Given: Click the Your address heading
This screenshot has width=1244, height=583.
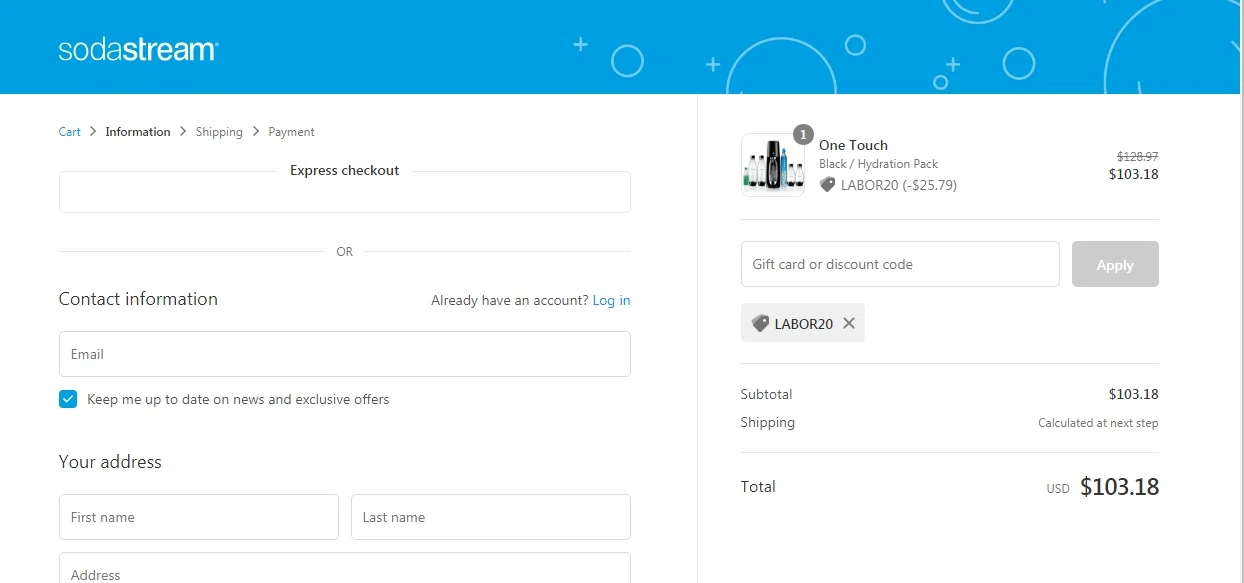Looking at the screenshot, I should click(x=110, y=462).
